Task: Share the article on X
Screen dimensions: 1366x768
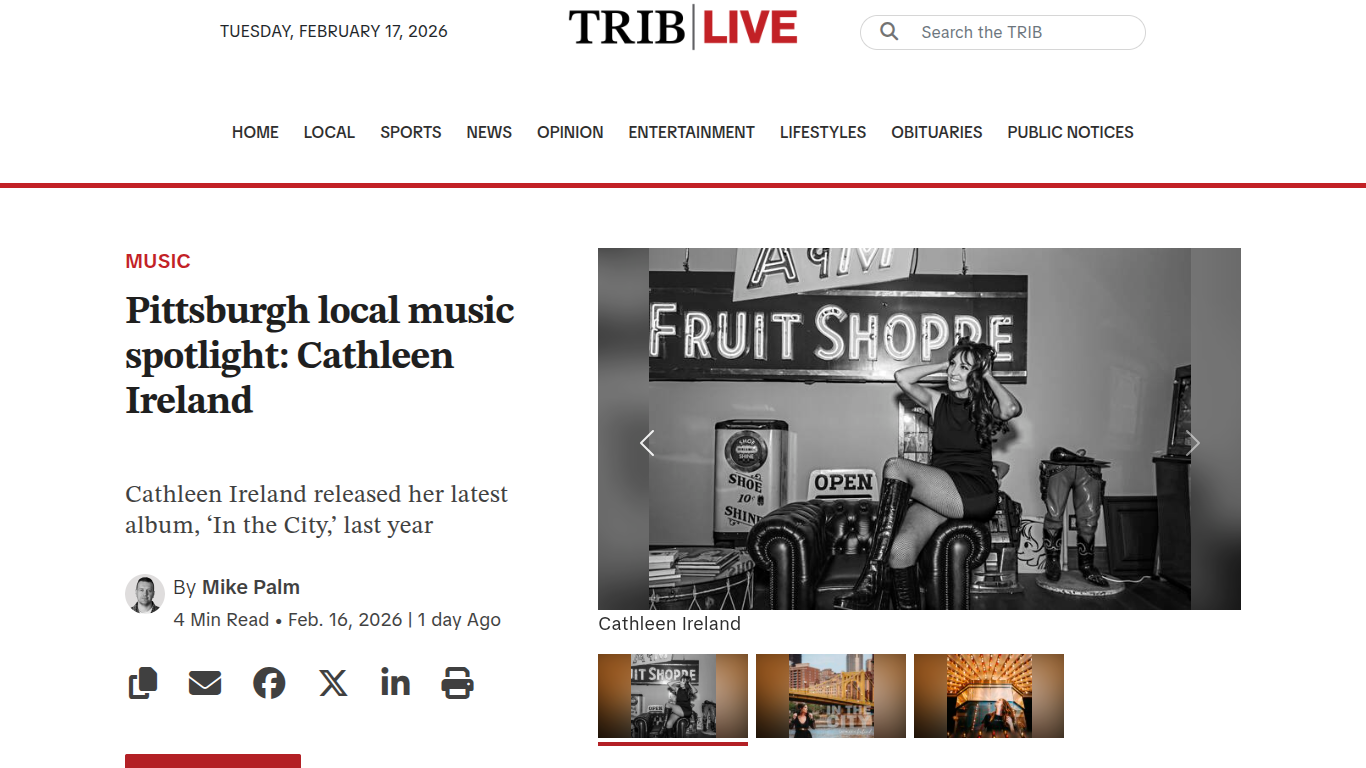Action: pyautogui.click(x=333, y=683)
